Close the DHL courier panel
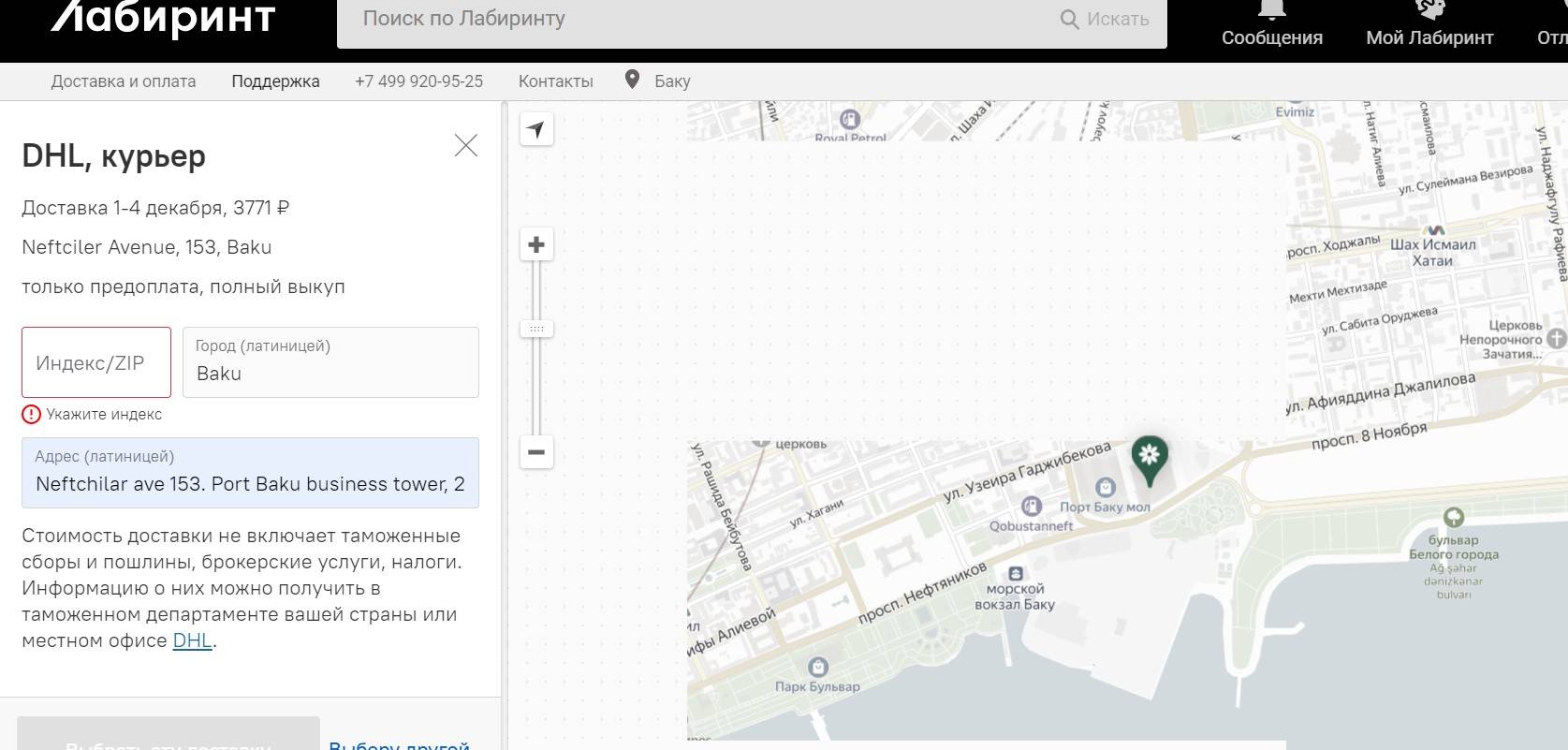The image size is (1568, 750). 465,145
